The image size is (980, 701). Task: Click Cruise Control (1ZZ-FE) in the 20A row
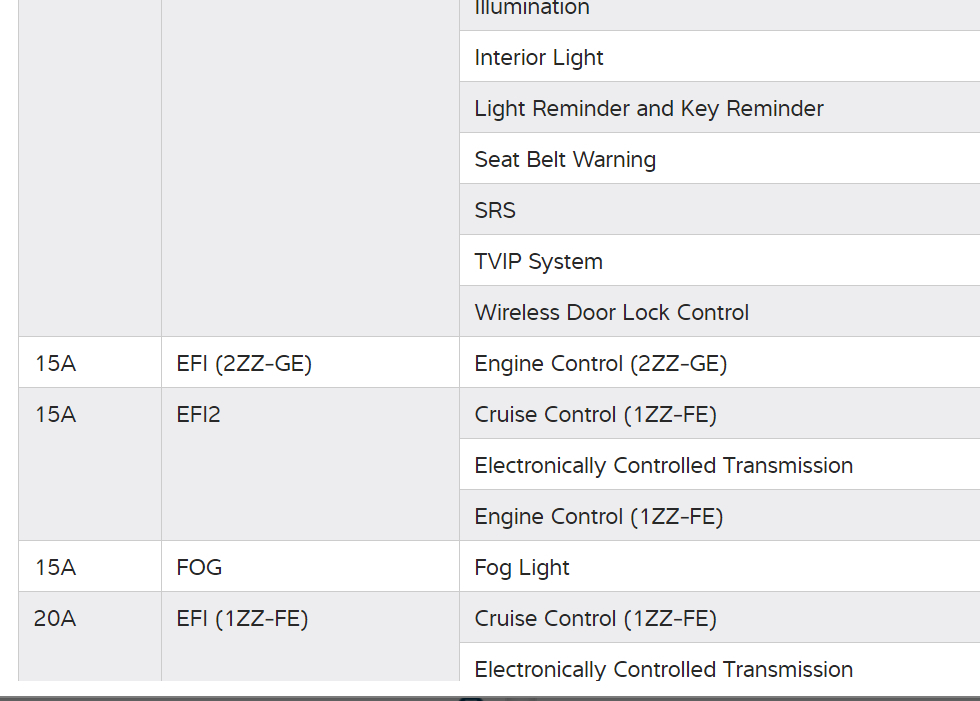(595, 619)
